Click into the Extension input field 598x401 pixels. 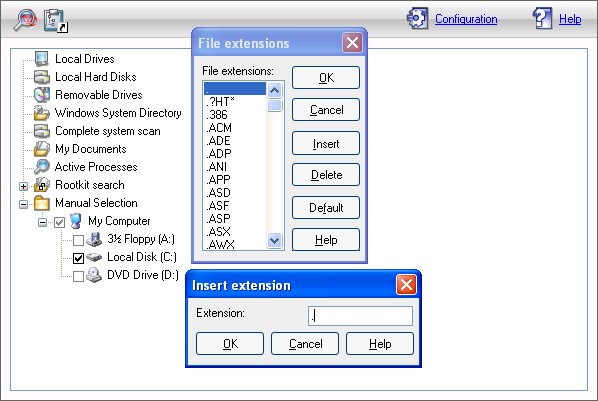click(360, 316)
